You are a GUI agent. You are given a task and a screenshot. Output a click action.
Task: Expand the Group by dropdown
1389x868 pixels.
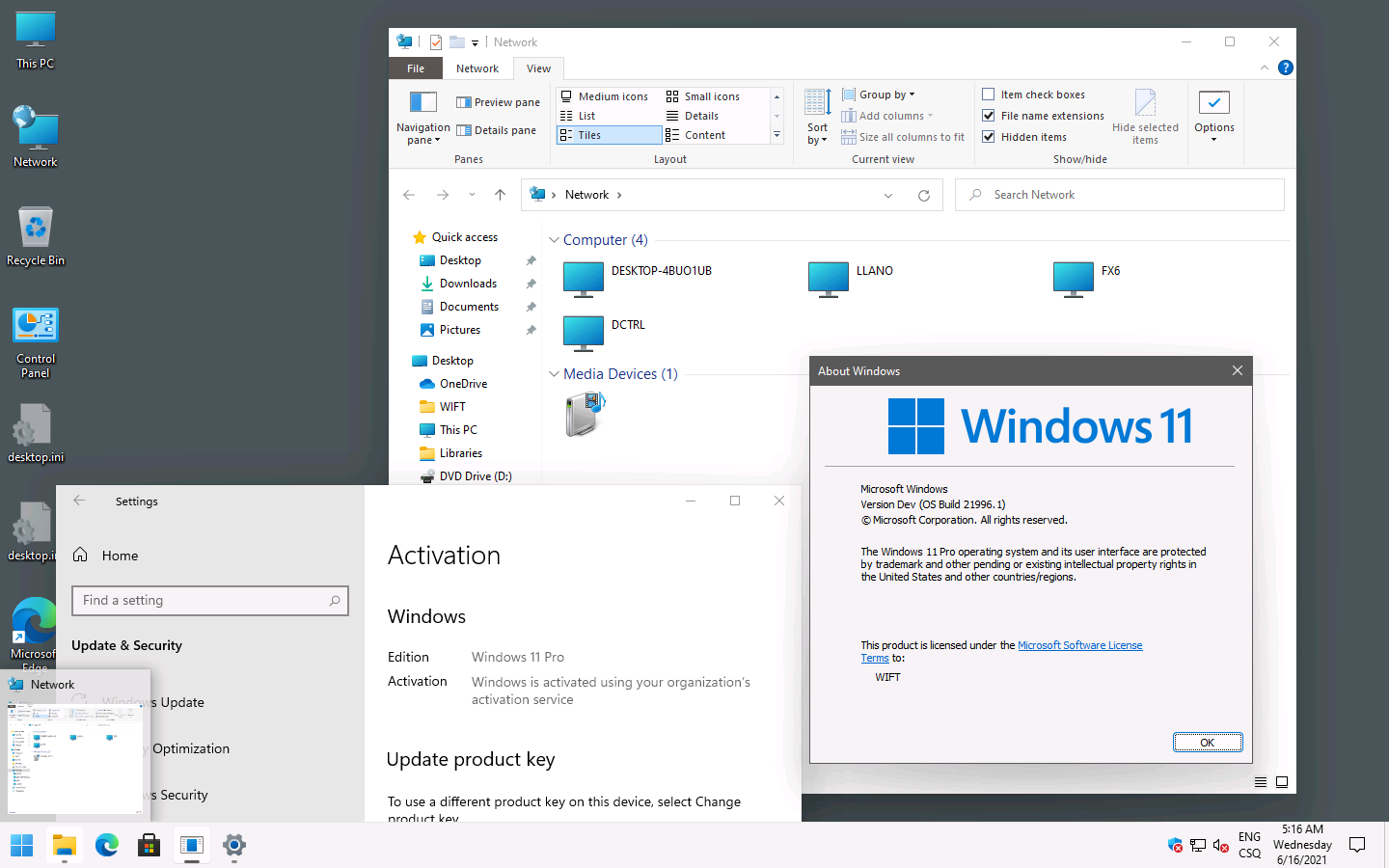tap(878, 95)
